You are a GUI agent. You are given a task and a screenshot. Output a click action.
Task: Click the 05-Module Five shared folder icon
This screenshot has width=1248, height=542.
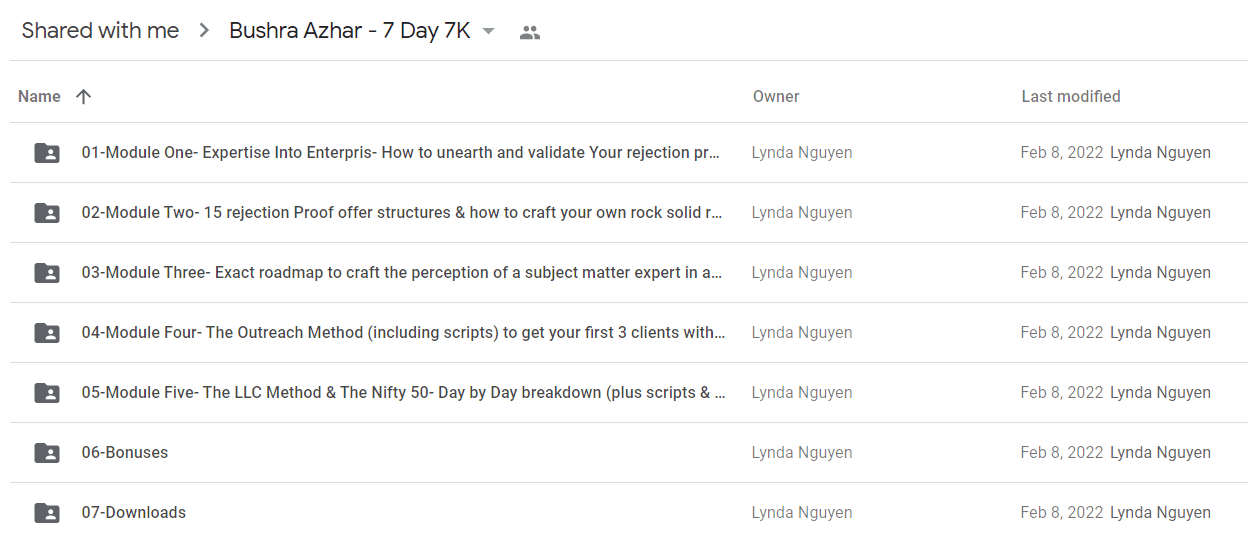[47, 393]
